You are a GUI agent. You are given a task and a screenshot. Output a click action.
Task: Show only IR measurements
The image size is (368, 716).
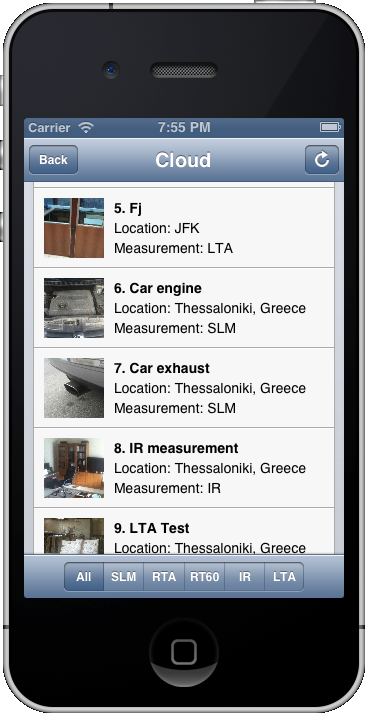[x=244, y=577]
